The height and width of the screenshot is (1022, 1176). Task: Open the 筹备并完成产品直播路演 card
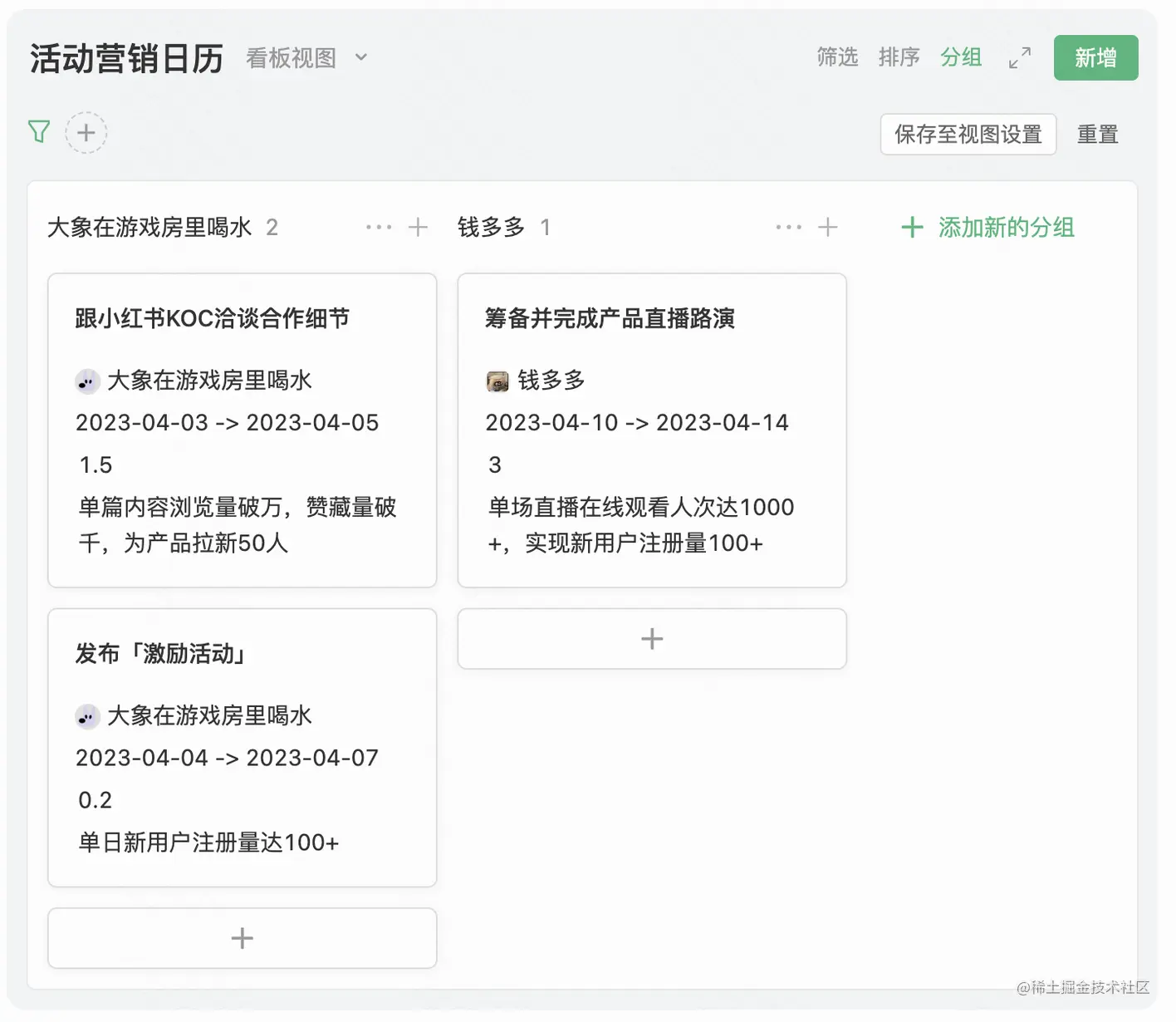[652, 430]
